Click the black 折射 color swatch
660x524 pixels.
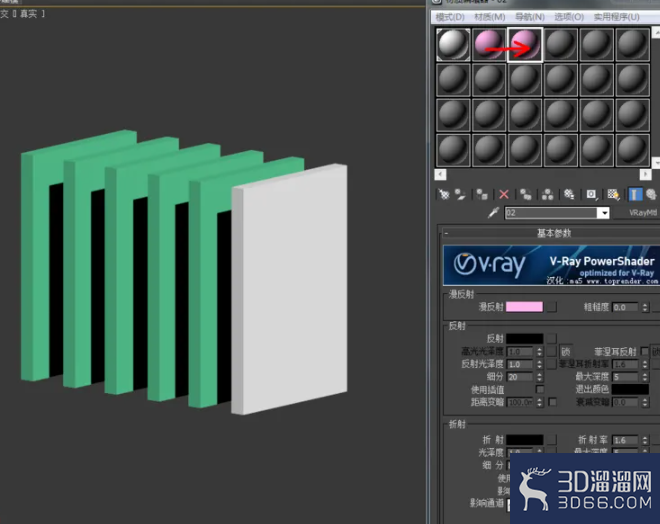pos(524,440)
